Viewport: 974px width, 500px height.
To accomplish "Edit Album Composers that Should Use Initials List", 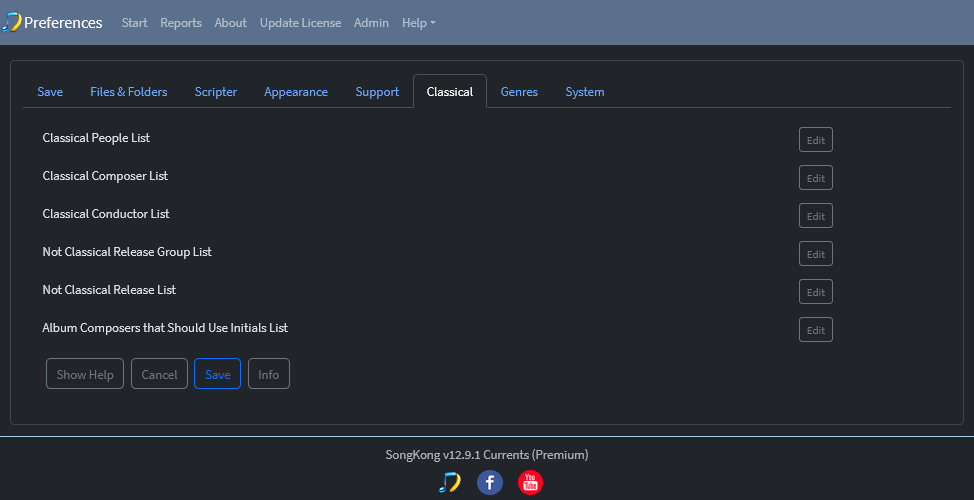I will coord(816,330).
